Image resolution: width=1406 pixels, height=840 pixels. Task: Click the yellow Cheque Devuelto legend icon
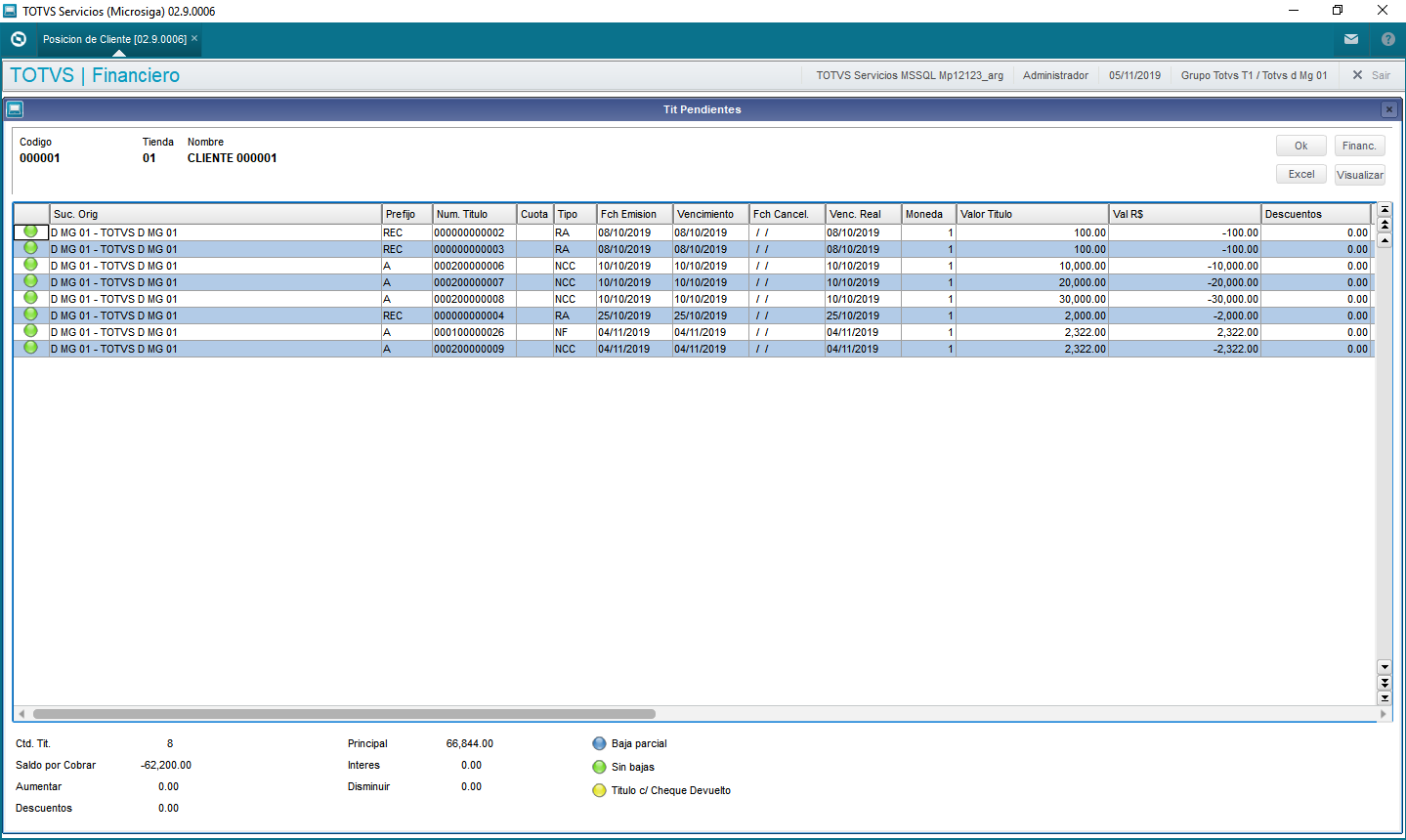(599, 790)
